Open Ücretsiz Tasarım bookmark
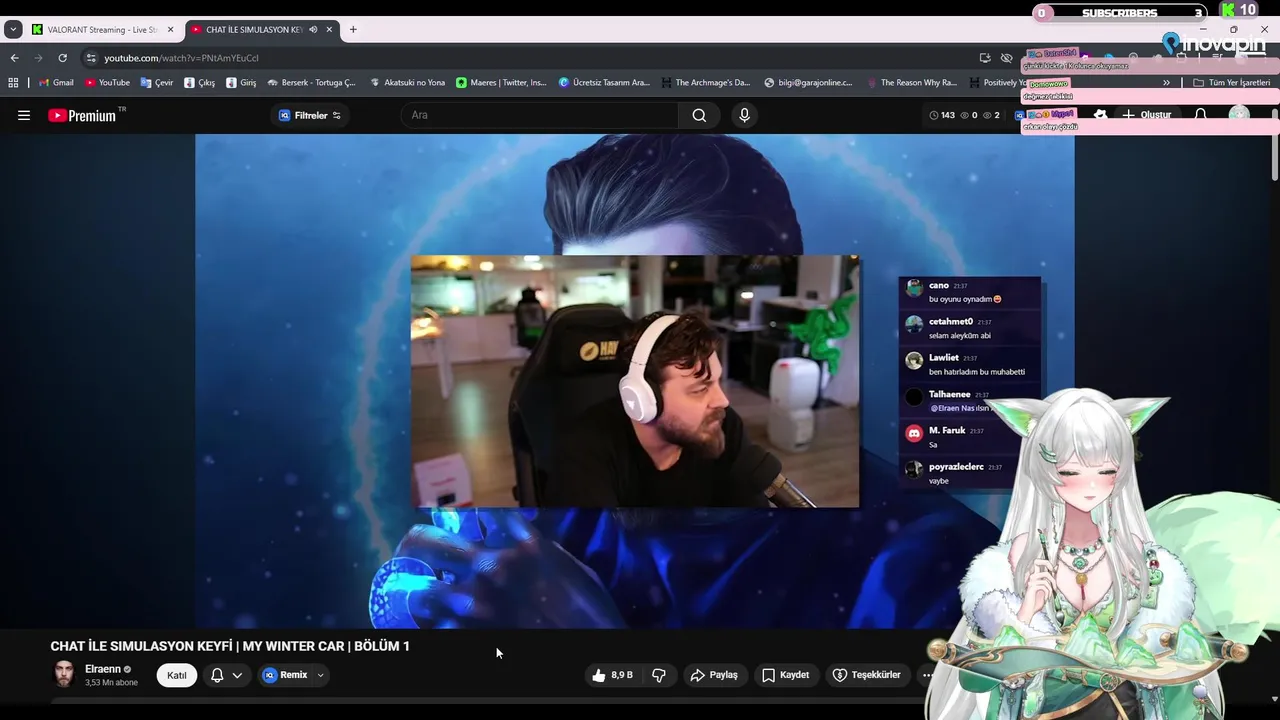1280x720 pixels. (604, 83)
